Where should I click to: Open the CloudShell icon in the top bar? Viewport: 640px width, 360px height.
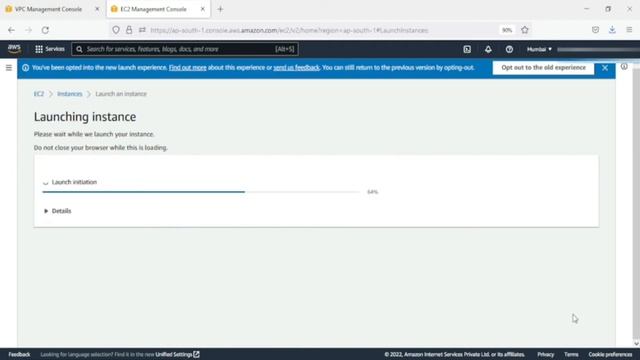467,49
